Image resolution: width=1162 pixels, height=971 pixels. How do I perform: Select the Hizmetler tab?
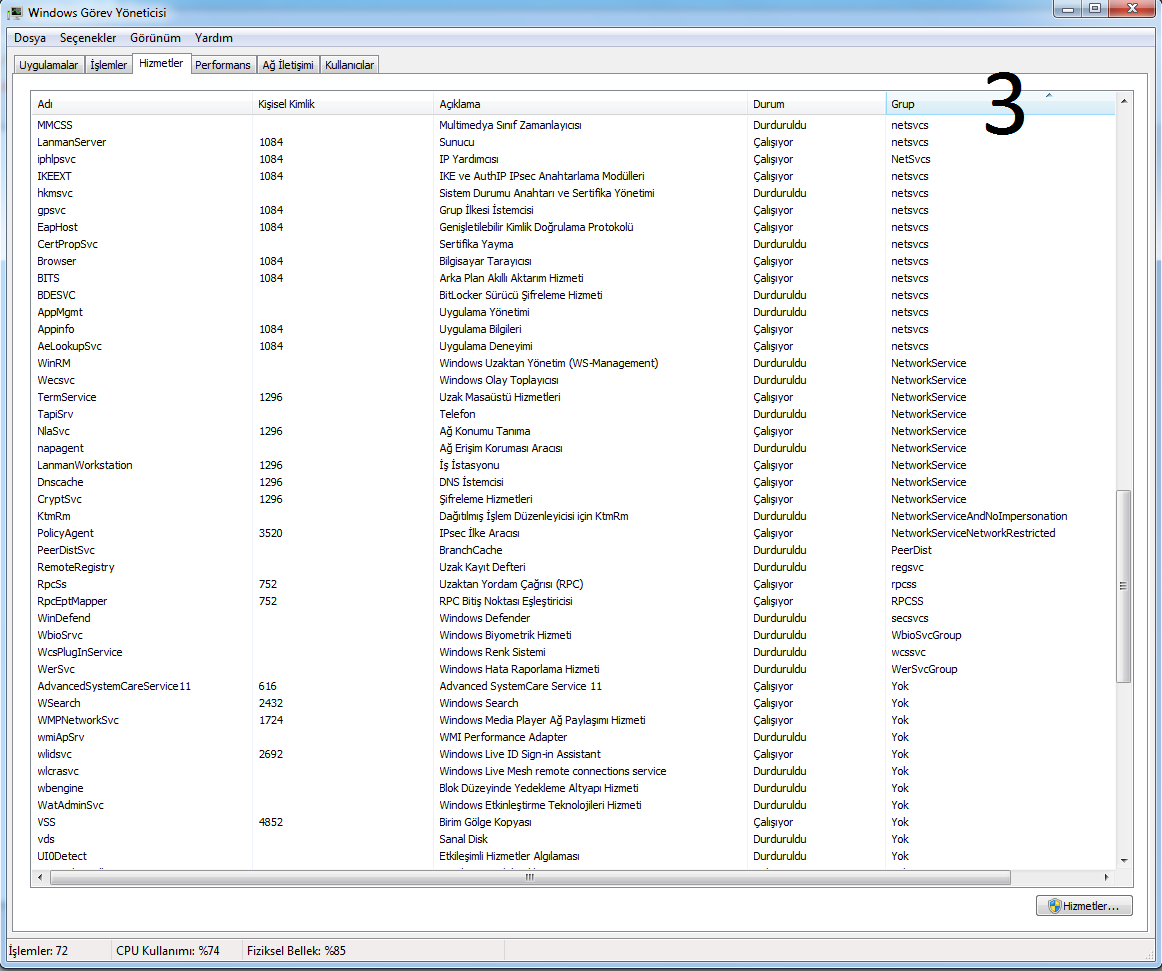point(161,64)
